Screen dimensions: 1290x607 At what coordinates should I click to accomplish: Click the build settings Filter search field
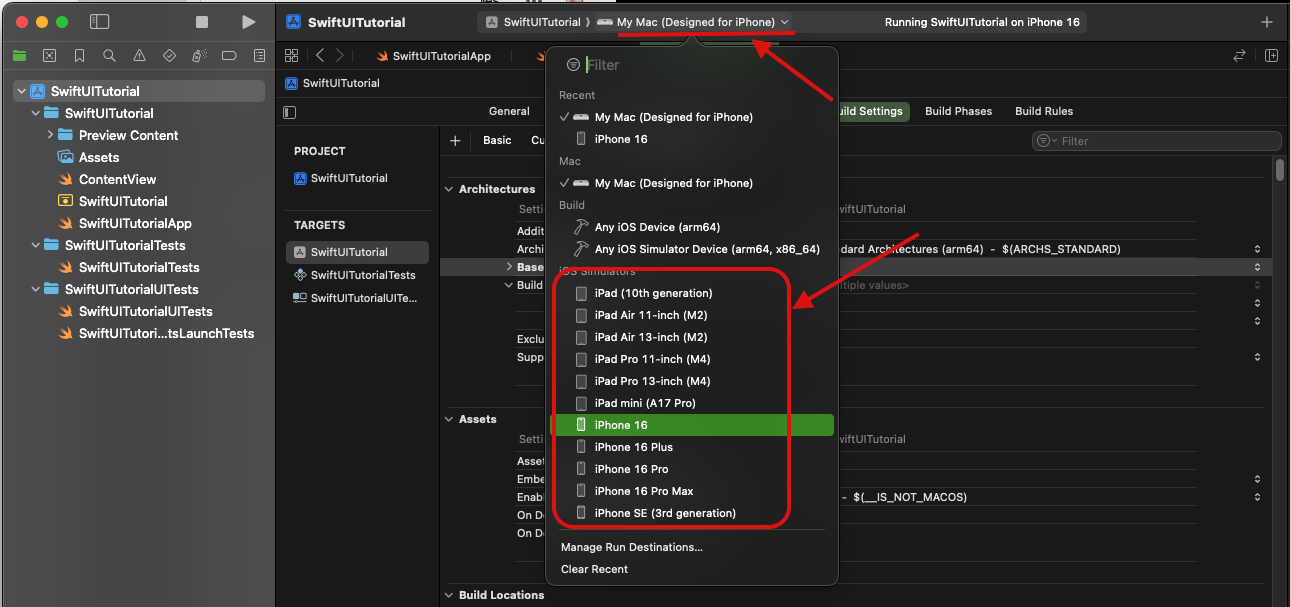[1157, 141]
